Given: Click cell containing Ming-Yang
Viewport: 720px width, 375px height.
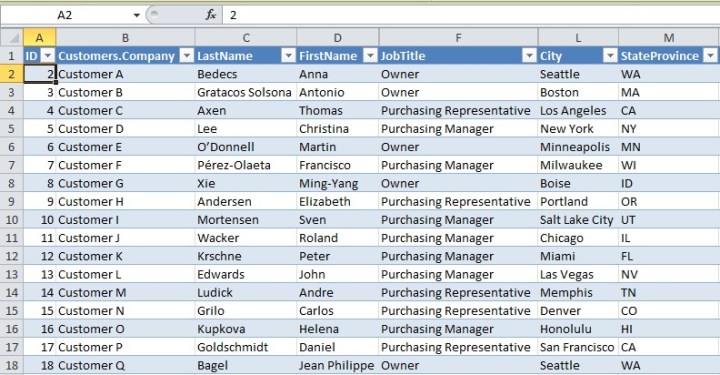Looking at the screenshot, I should pos(338,184).
